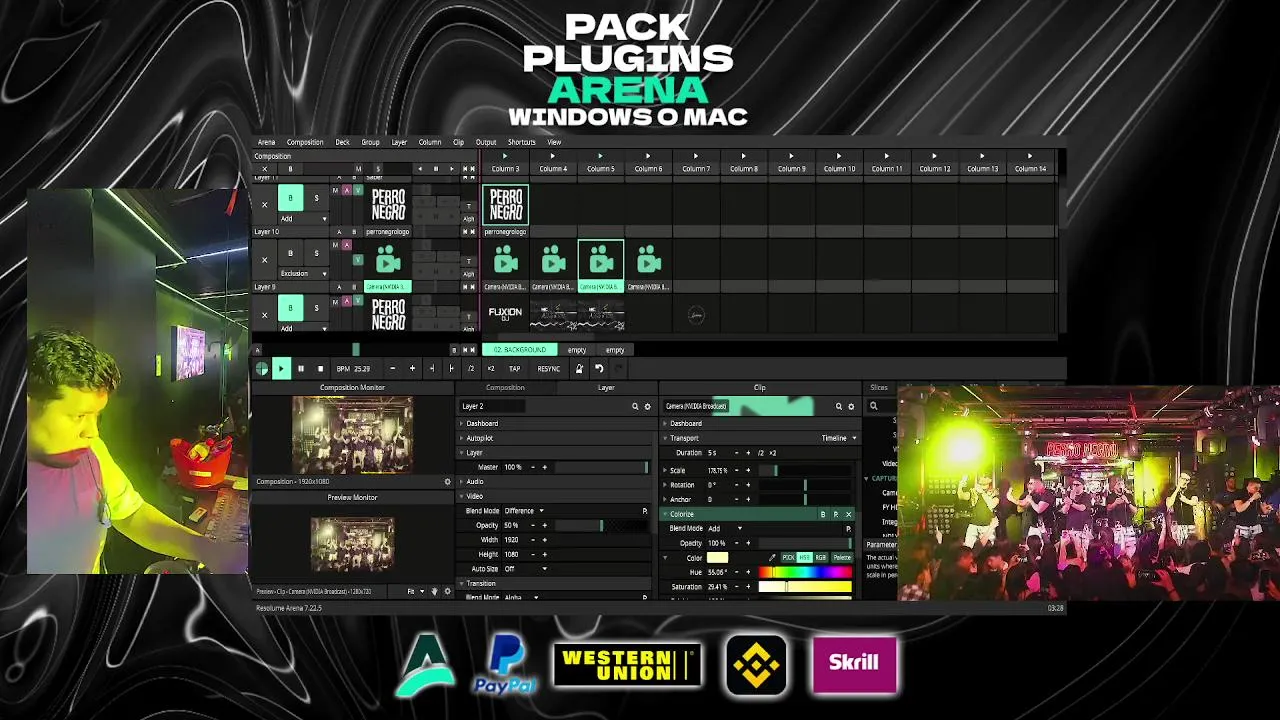Select the camera clip in Column 6

[649, 262]
